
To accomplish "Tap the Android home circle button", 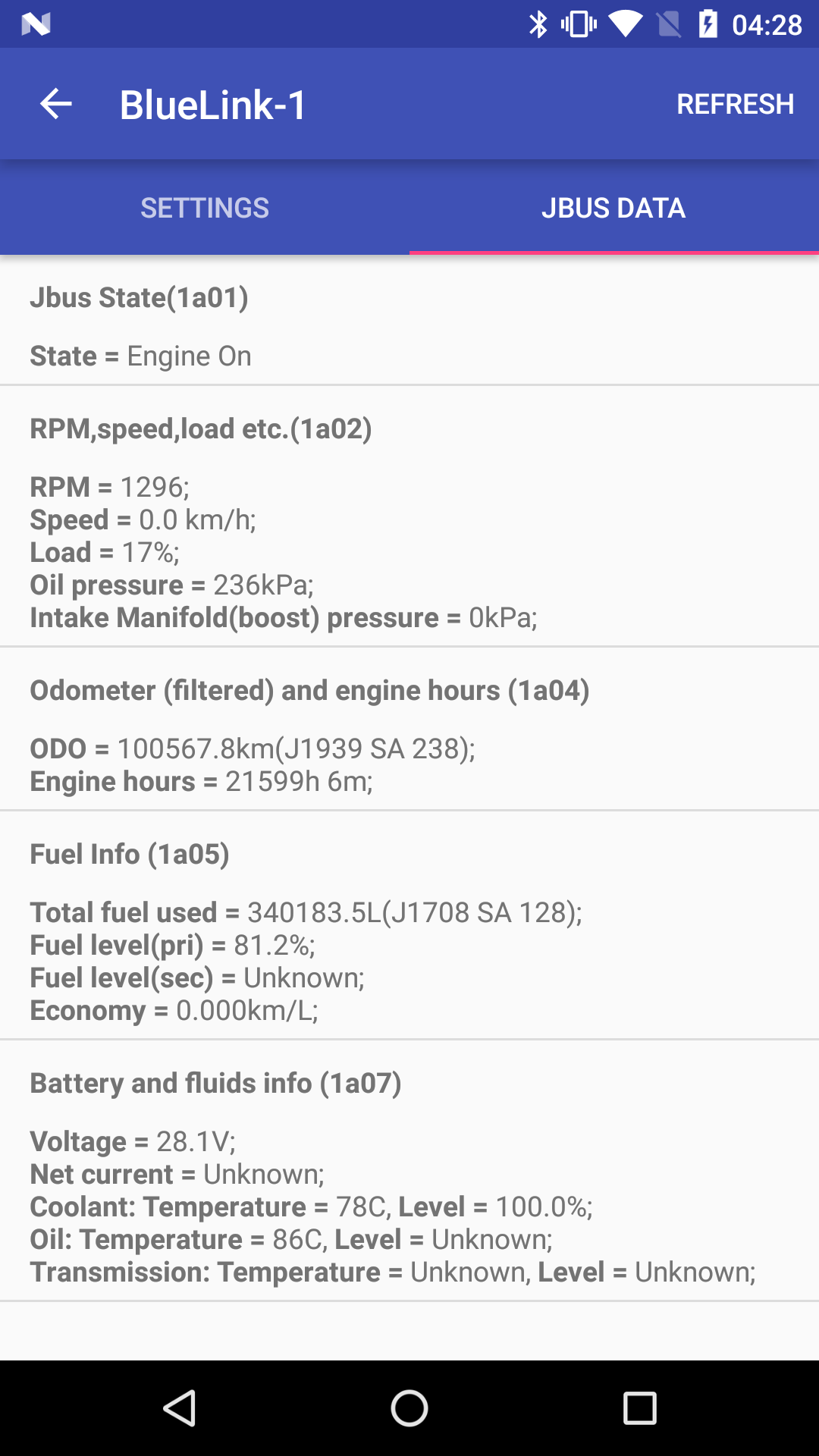I will click(x=409, y=1408).
